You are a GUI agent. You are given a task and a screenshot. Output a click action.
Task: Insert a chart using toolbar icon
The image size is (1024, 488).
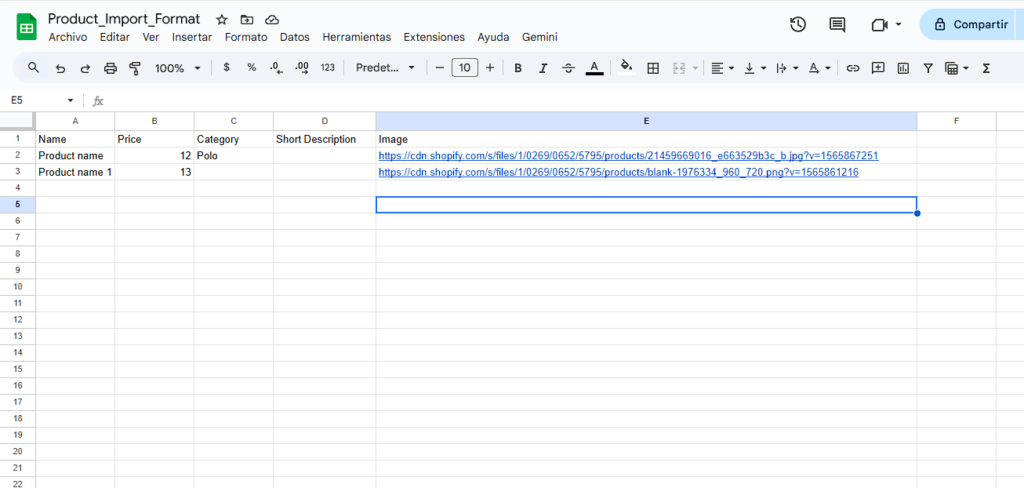tap(903, 68)
